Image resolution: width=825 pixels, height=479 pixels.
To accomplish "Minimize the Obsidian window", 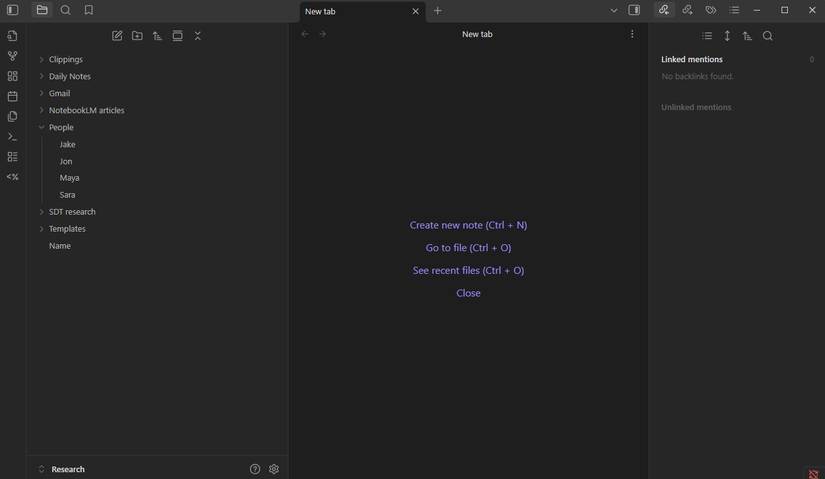I will pos(757,11).
